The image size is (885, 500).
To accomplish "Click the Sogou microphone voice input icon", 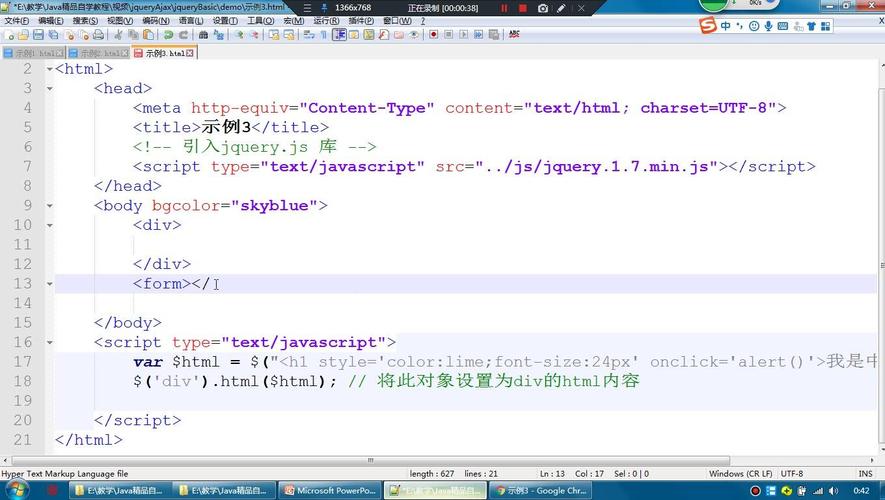I will 768,26.
